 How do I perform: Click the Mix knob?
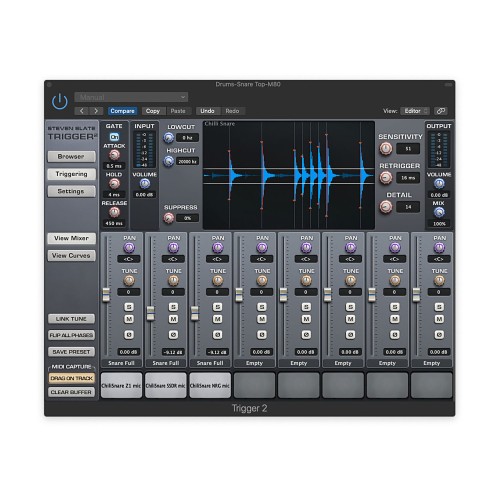point(439,212)
